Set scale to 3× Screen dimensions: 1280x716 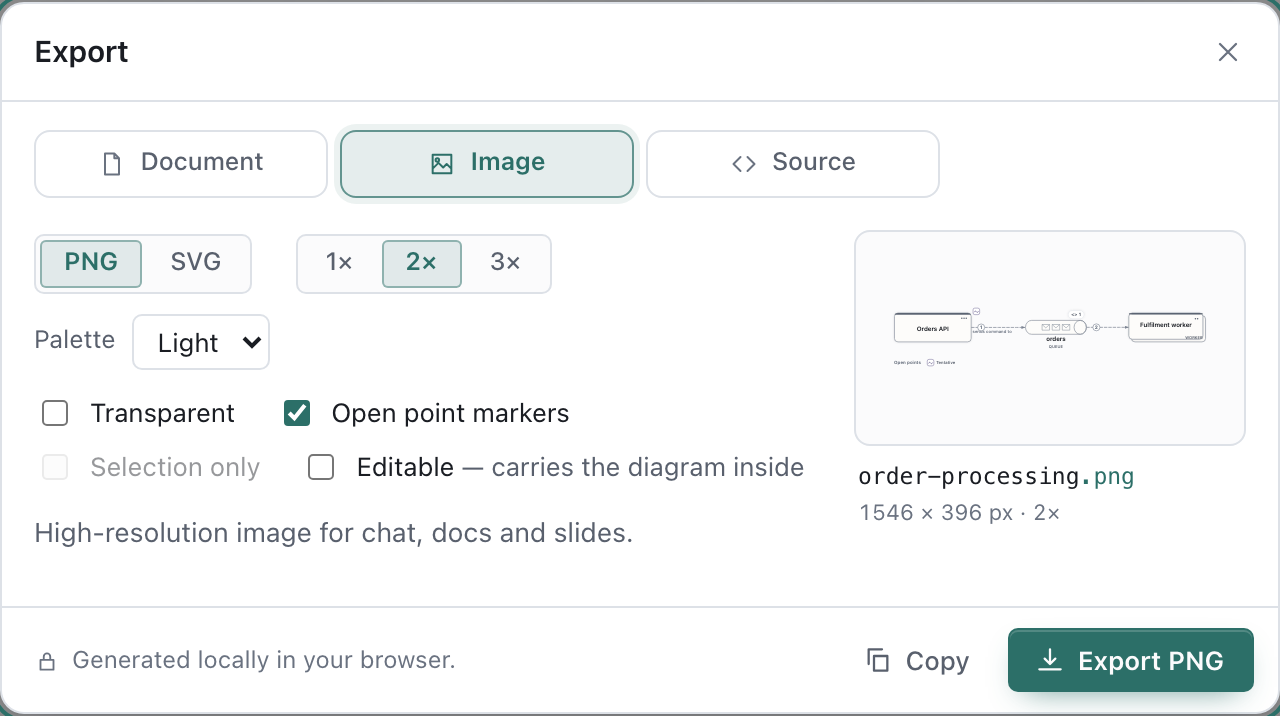point(505,263)
